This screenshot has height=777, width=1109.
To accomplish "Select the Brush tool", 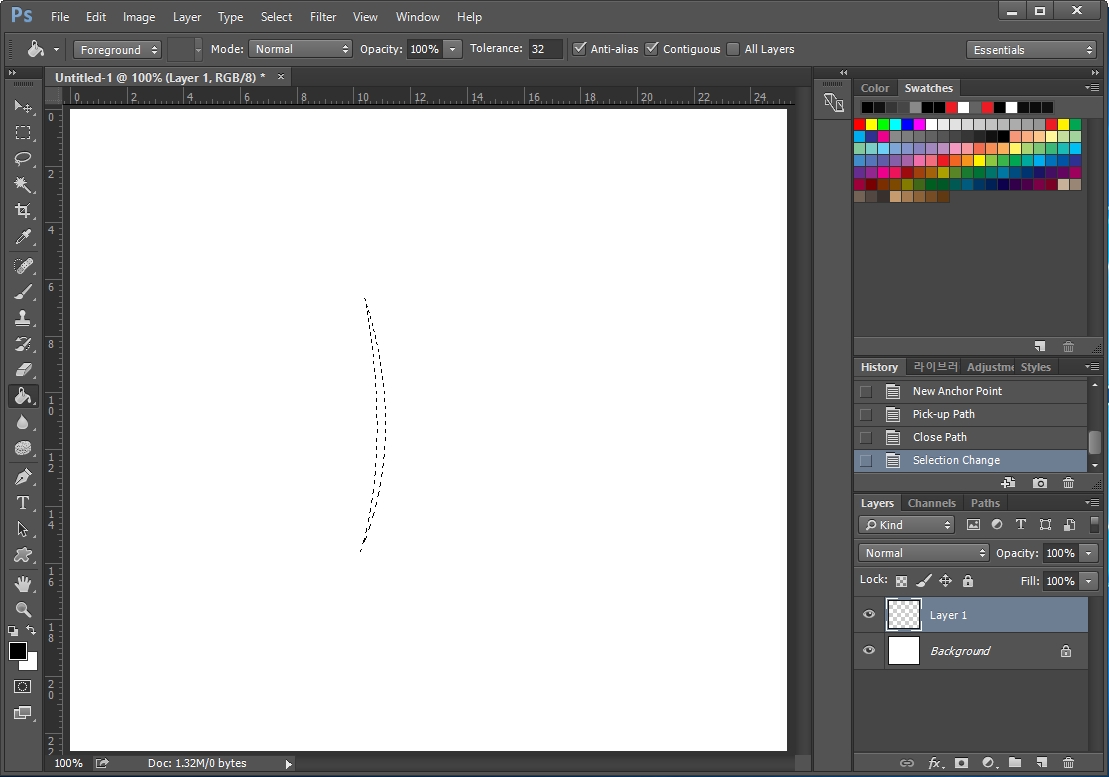I will point(23,292).
